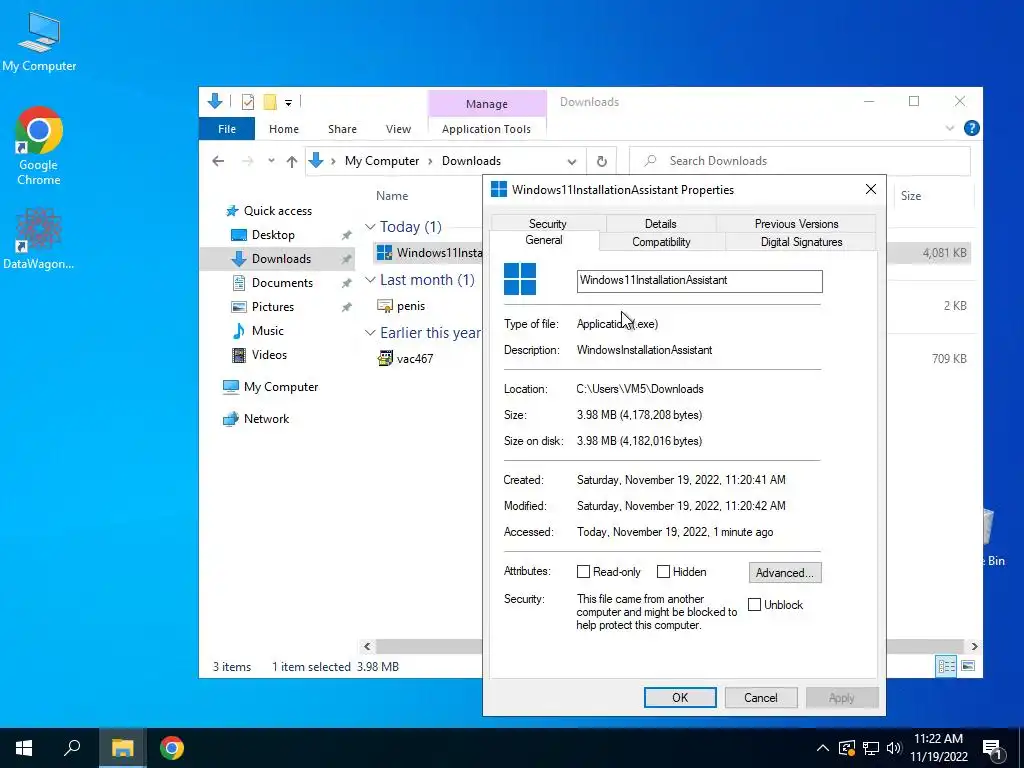Viewport: 1024px width, 768px height.
Task: Open the Home ribbon tab
Action: 283,129
